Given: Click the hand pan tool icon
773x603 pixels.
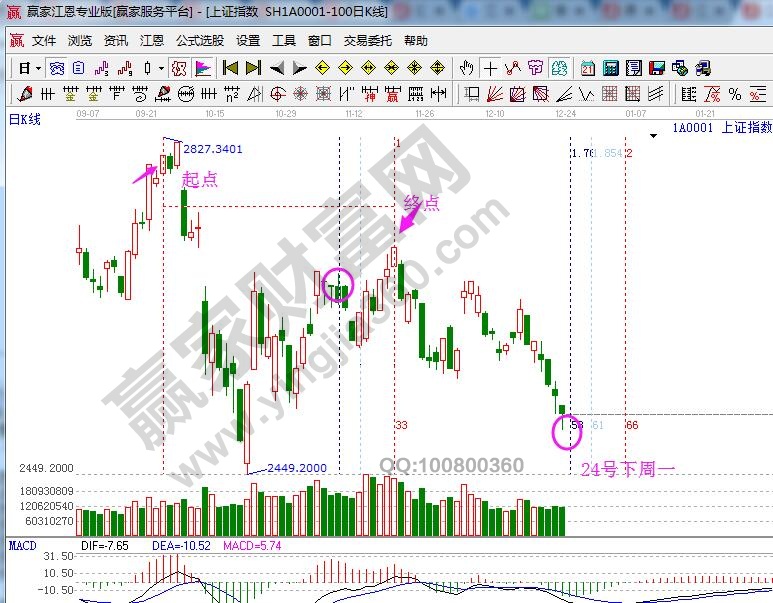Looking at the screenshot, I should click(x=466, y=69).
